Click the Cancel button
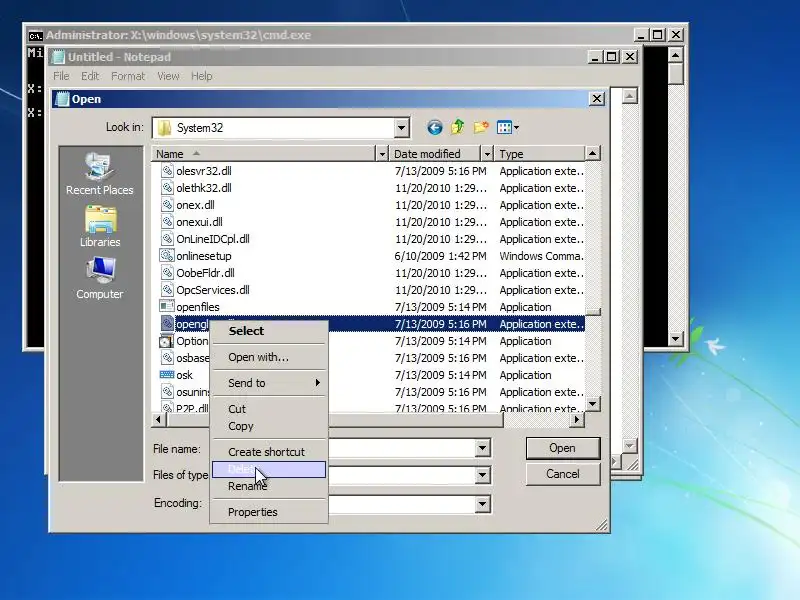The image size is (800, 600). pyautogui.click(x=563, y=474)
